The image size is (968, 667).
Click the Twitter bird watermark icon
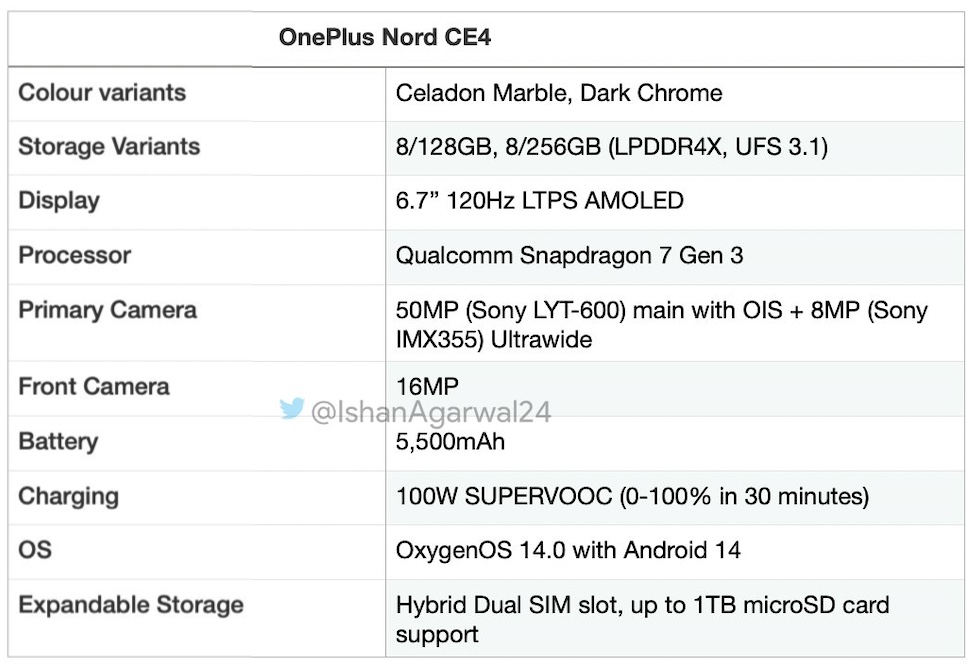click(291, 408)
